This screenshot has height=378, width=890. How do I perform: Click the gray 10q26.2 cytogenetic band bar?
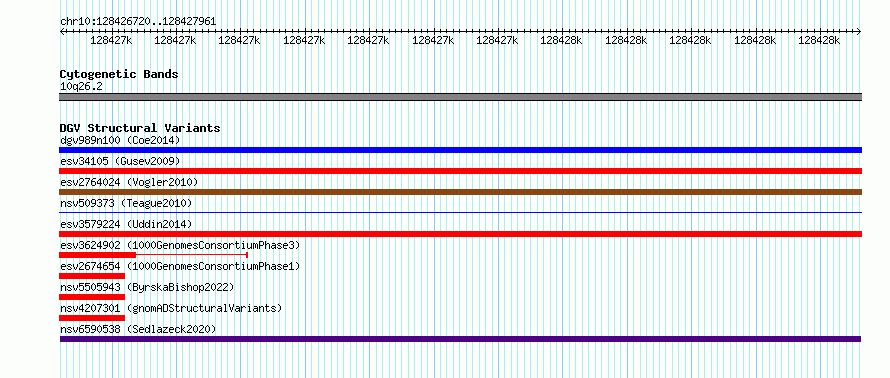click(x=460, y=97)
